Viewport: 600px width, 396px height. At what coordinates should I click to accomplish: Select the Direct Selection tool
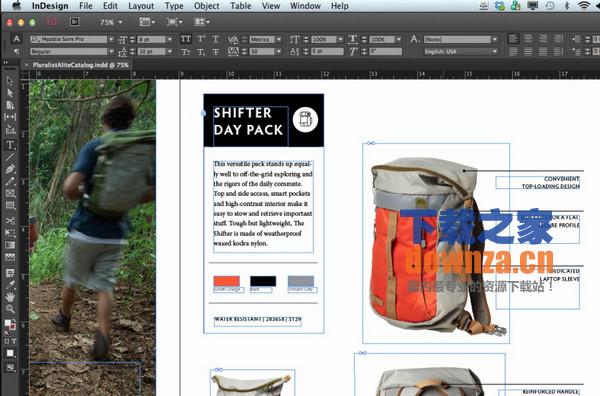[x=10, y=93]
